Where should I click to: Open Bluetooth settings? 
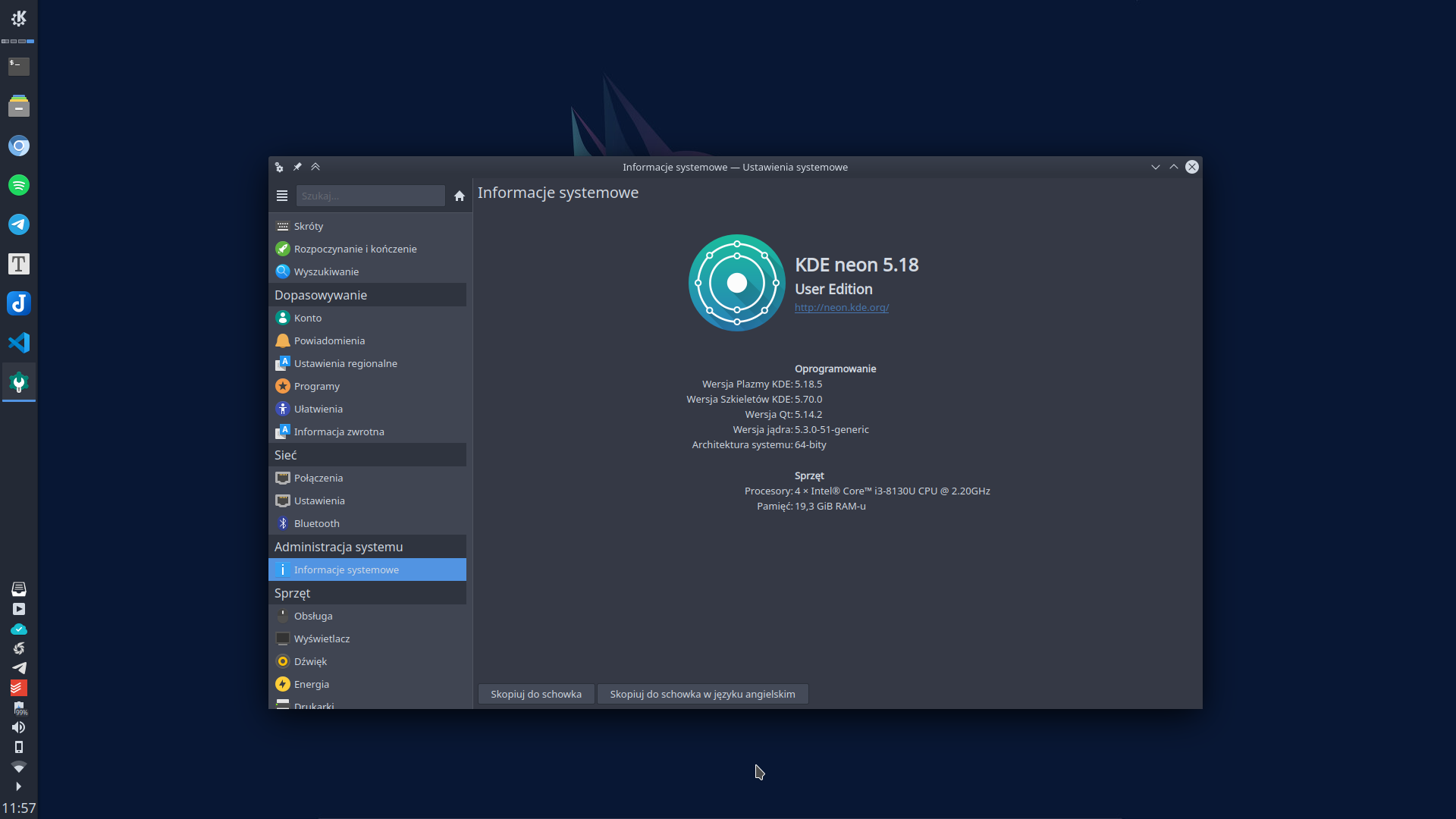click(x=367, y=523)
